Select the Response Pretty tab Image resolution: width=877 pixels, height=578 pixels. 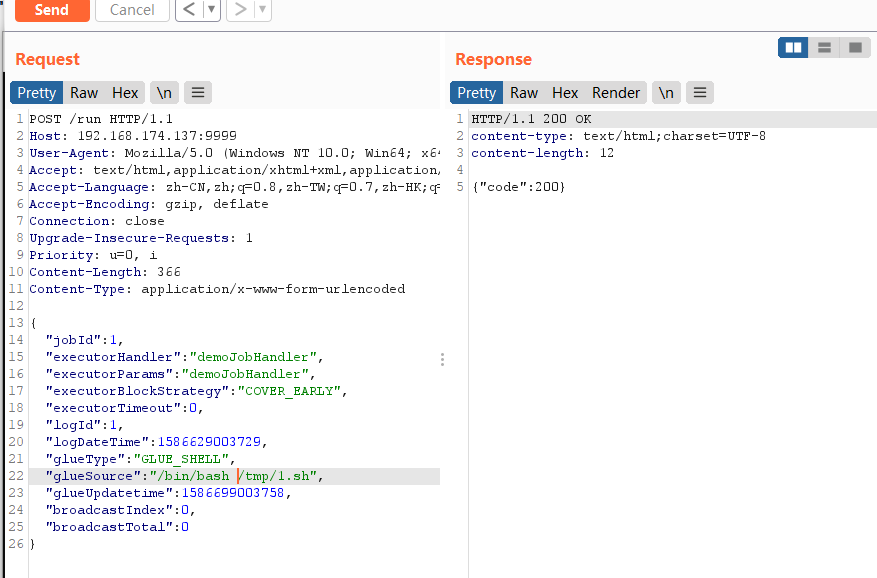477,93
